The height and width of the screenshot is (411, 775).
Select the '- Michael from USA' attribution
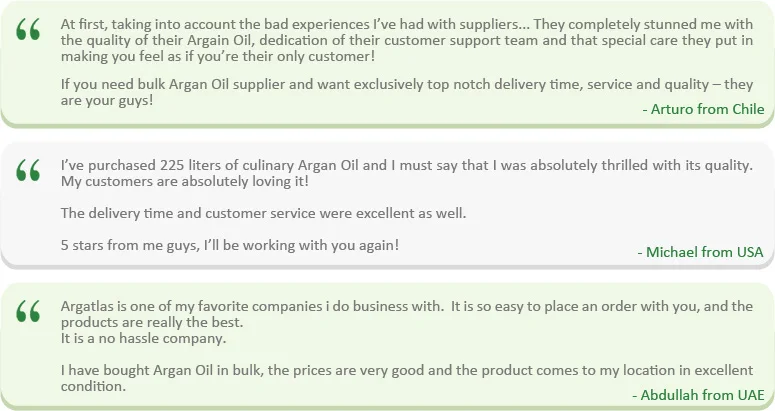700,252
